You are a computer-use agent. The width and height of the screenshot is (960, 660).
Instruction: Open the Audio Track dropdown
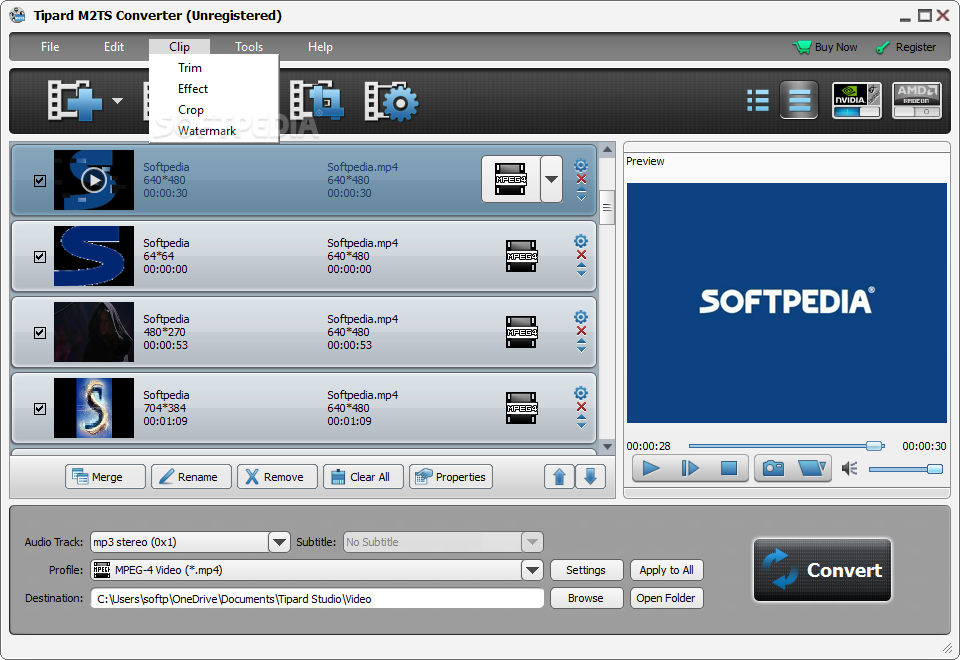point(279,542)
